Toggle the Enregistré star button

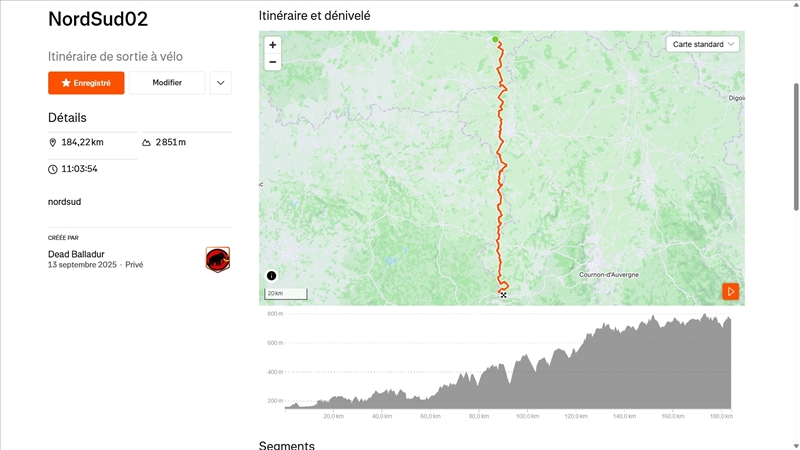pyautogui.click(x=86, y=83)
